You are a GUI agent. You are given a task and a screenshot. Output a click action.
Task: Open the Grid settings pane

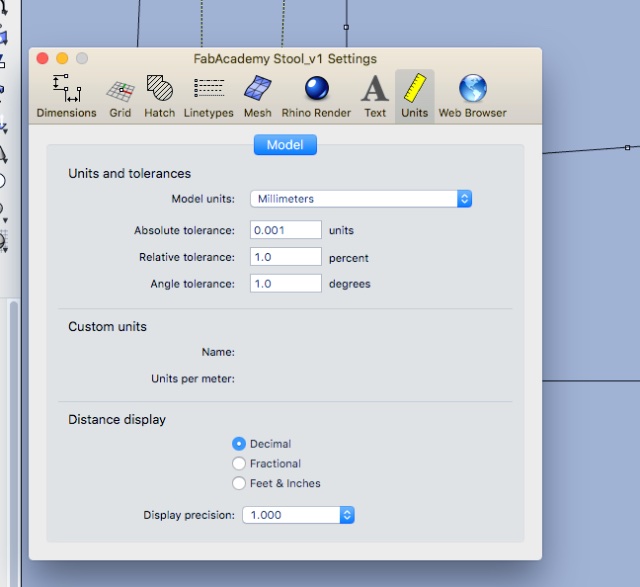pyautogui.click(x=120, y=96)
